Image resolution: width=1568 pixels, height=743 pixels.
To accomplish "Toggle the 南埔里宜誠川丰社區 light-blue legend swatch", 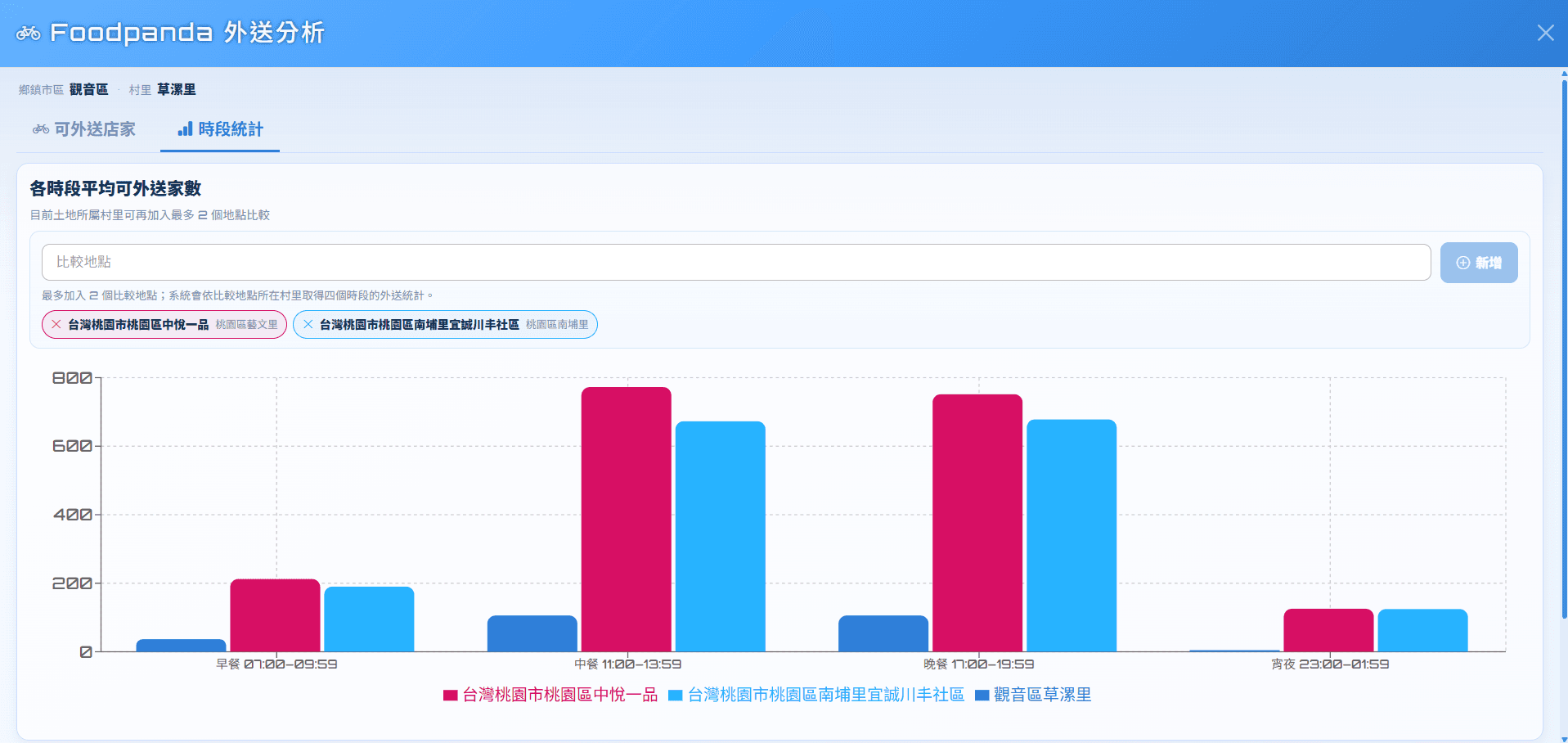I will 676,696.
